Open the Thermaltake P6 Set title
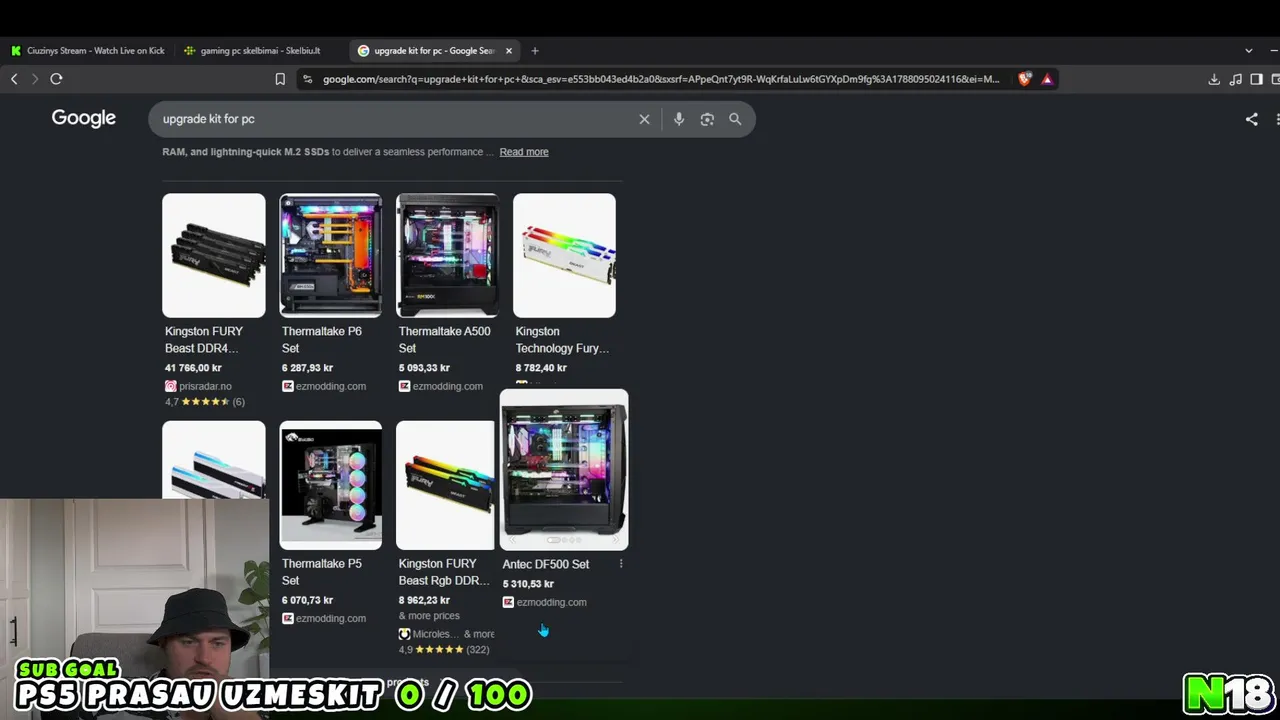 322,340
